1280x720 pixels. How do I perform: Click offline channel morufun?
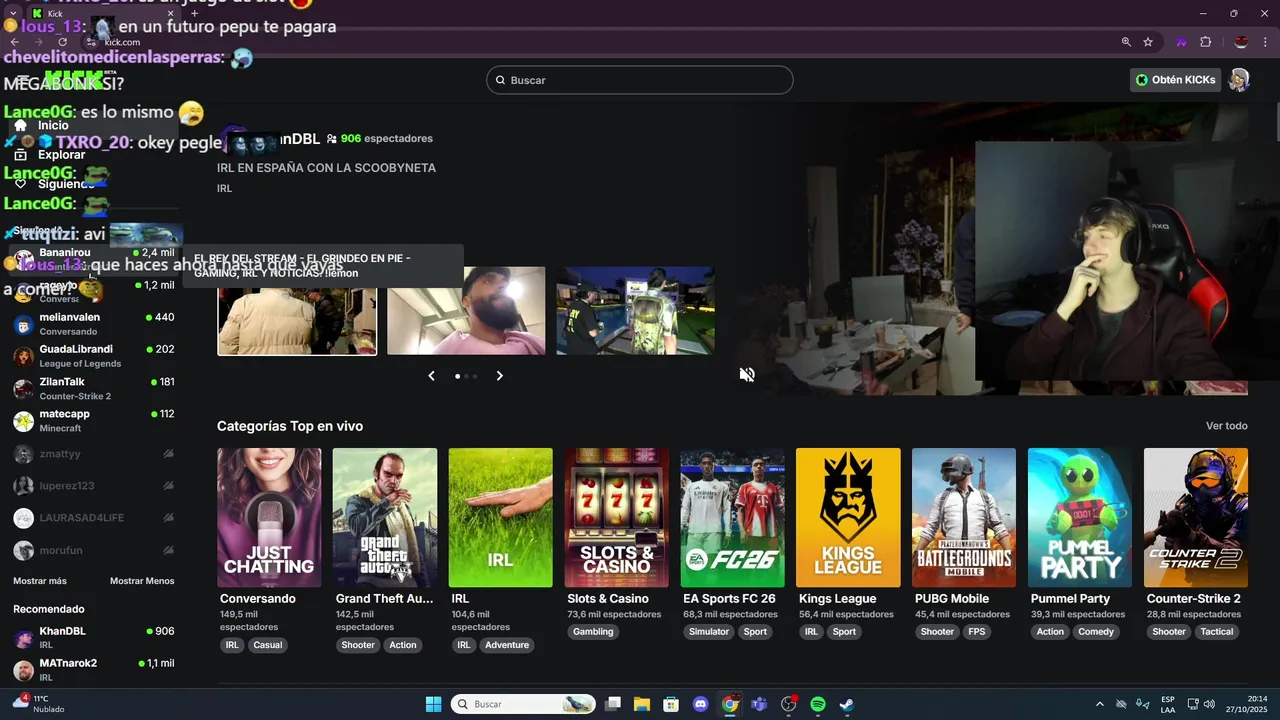pyautogui.click(x=94, y=550)
